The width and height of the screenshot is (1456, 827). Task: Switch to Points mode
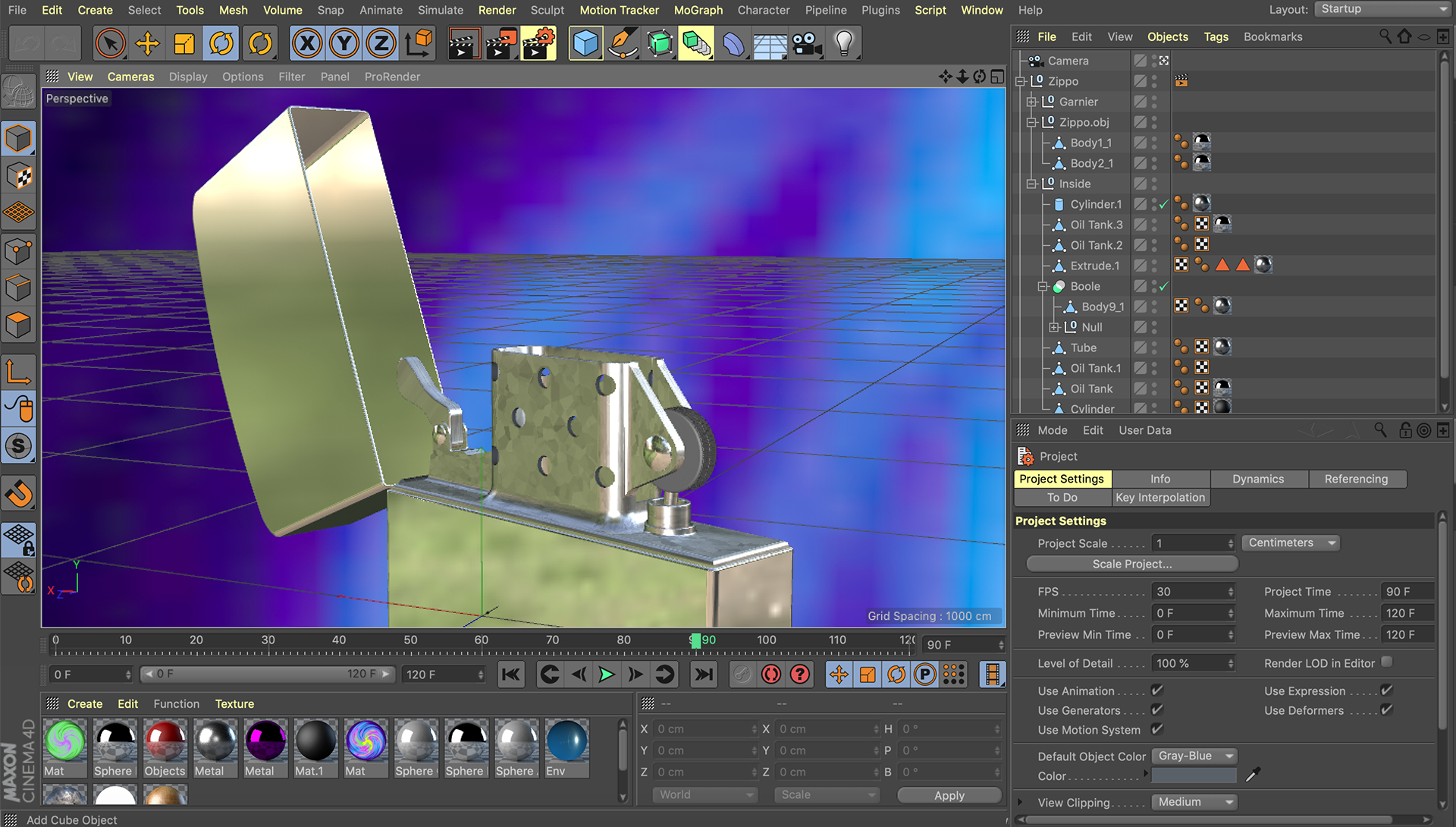[19, 251]
